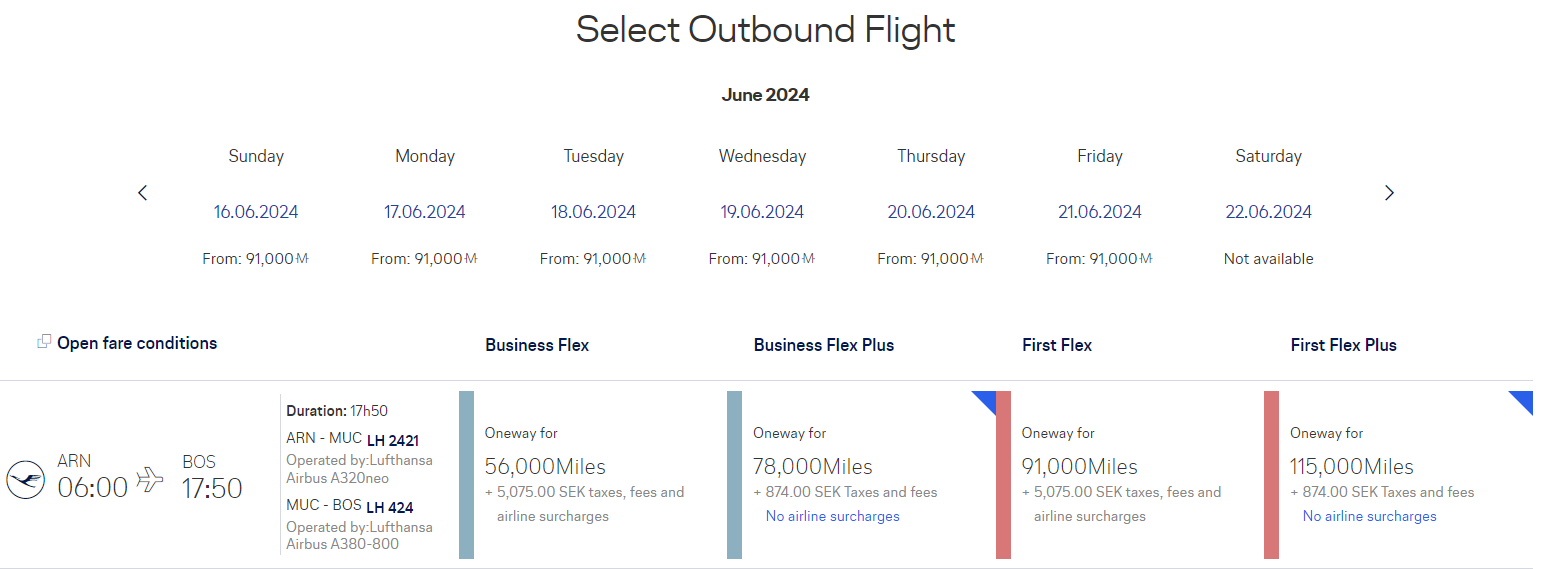
Task: Click blue corner flag on Business Flex Plus
Action: pyautogui.click(x=987, y=400)
